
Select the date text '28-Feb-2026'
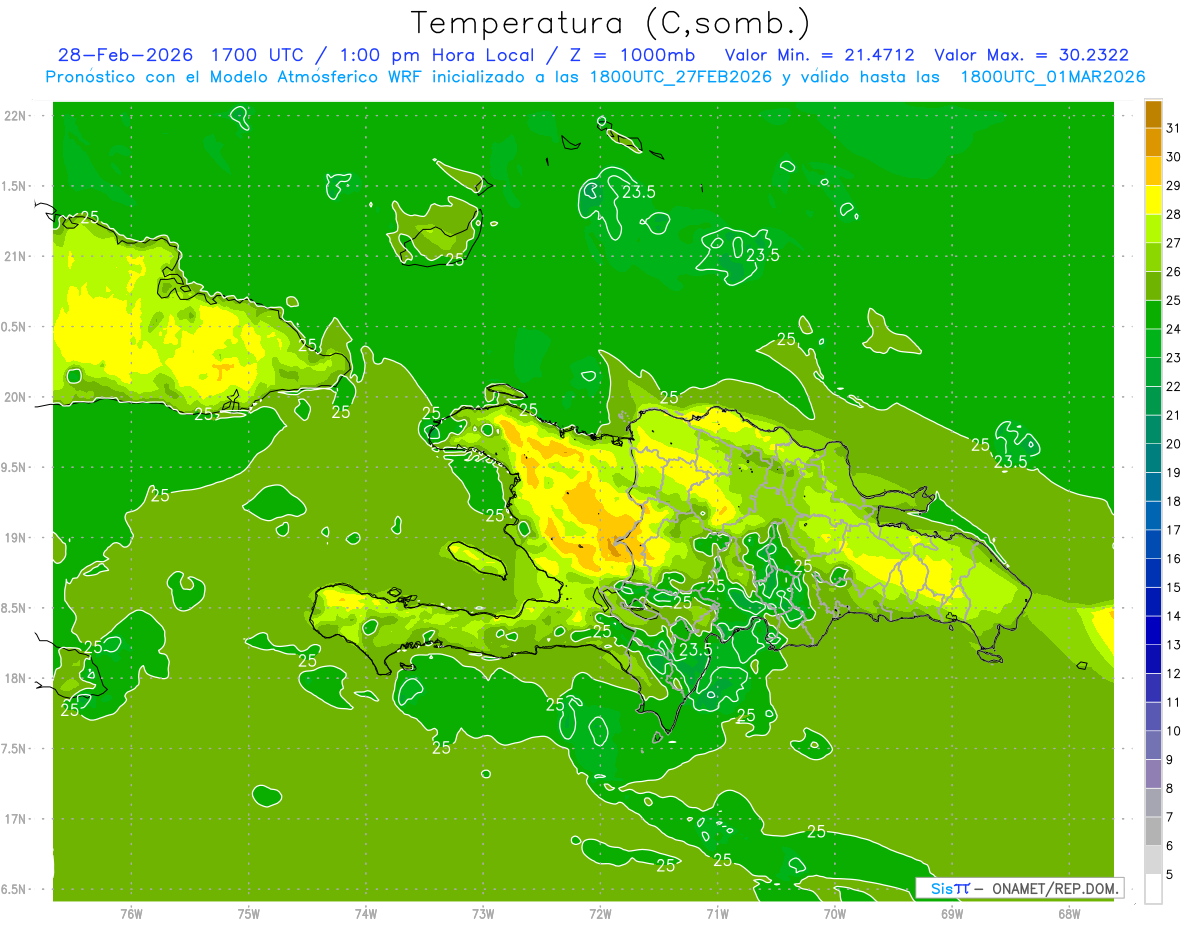coord(126,56)
